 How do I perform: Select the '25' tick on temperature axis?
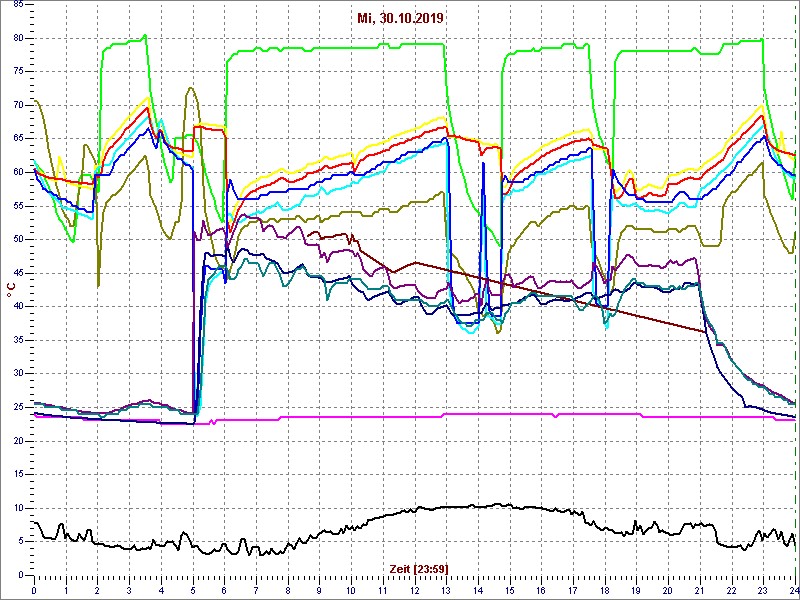point(18,407)
